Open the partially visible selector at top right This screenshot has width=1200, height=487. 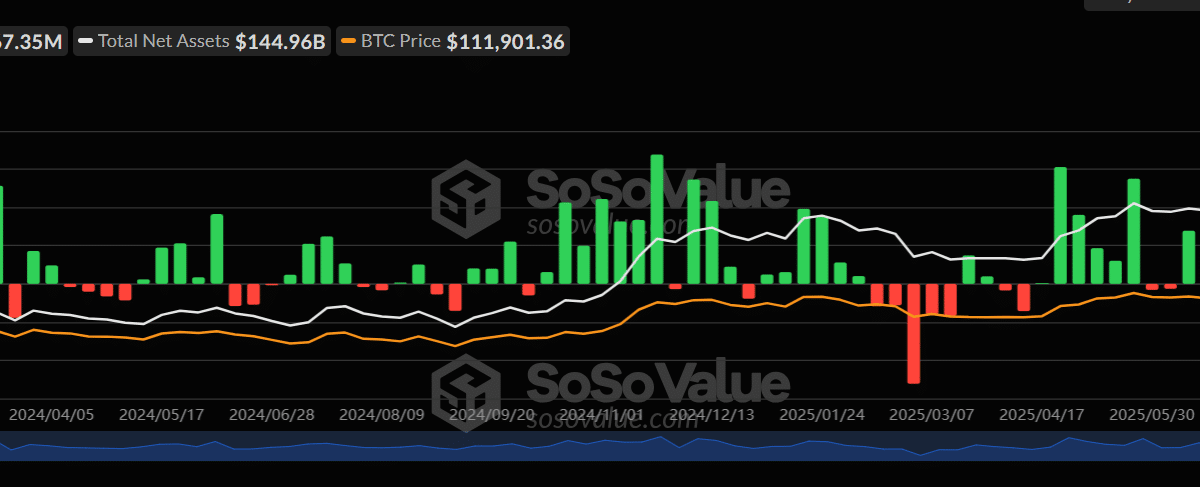1140,5
